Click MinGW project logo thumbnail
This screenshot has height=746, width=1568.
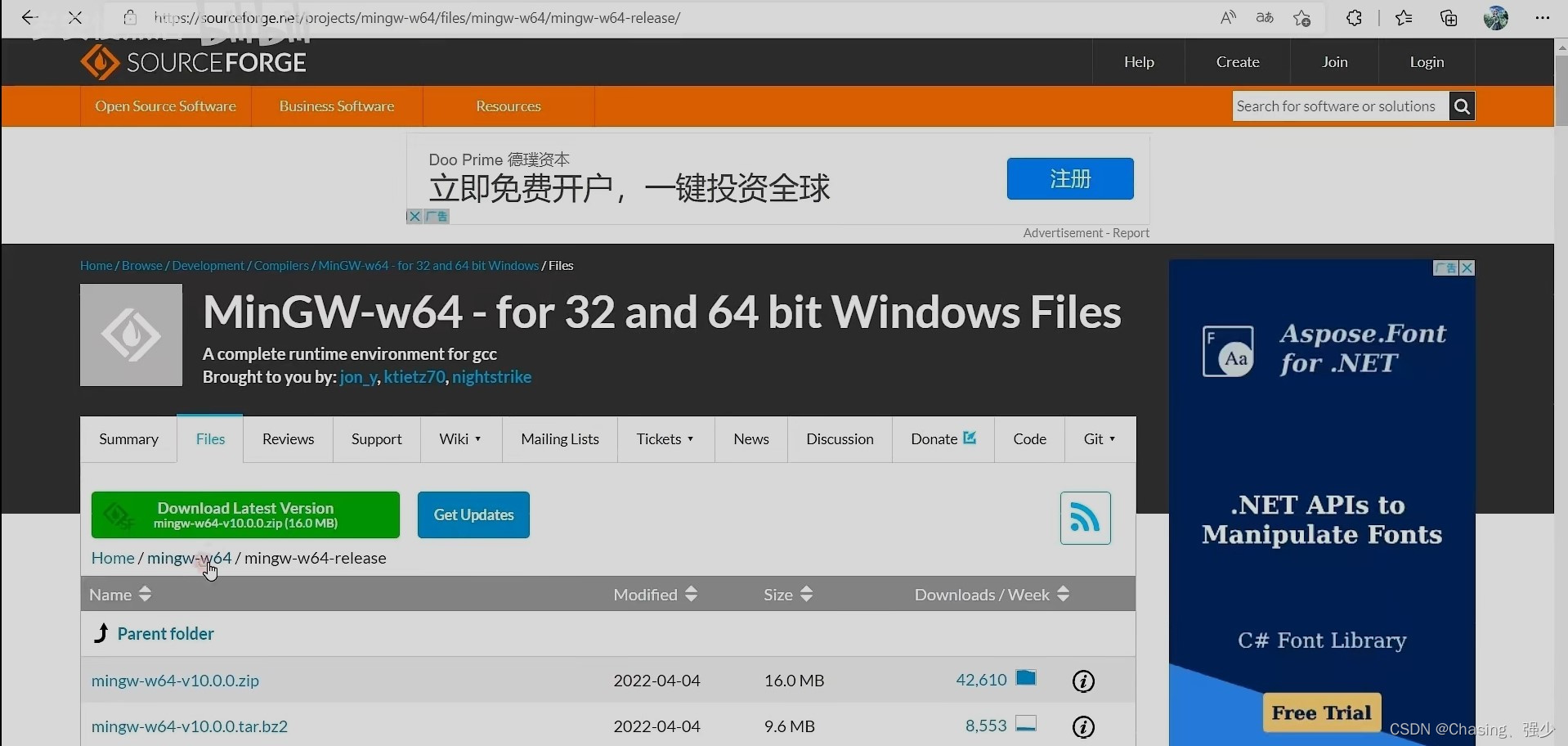click(x=131, y=335)
